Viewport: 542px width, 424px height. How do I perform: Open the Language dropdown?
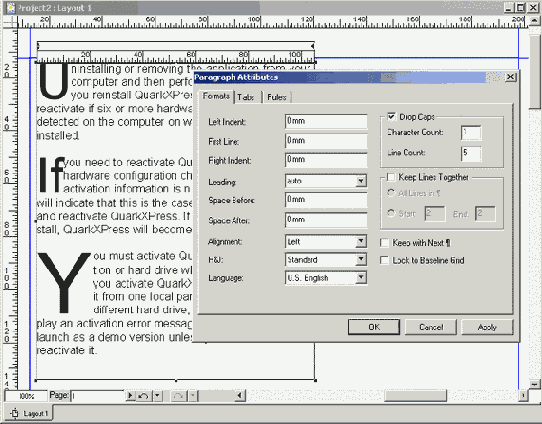click(x=361, y=277)
